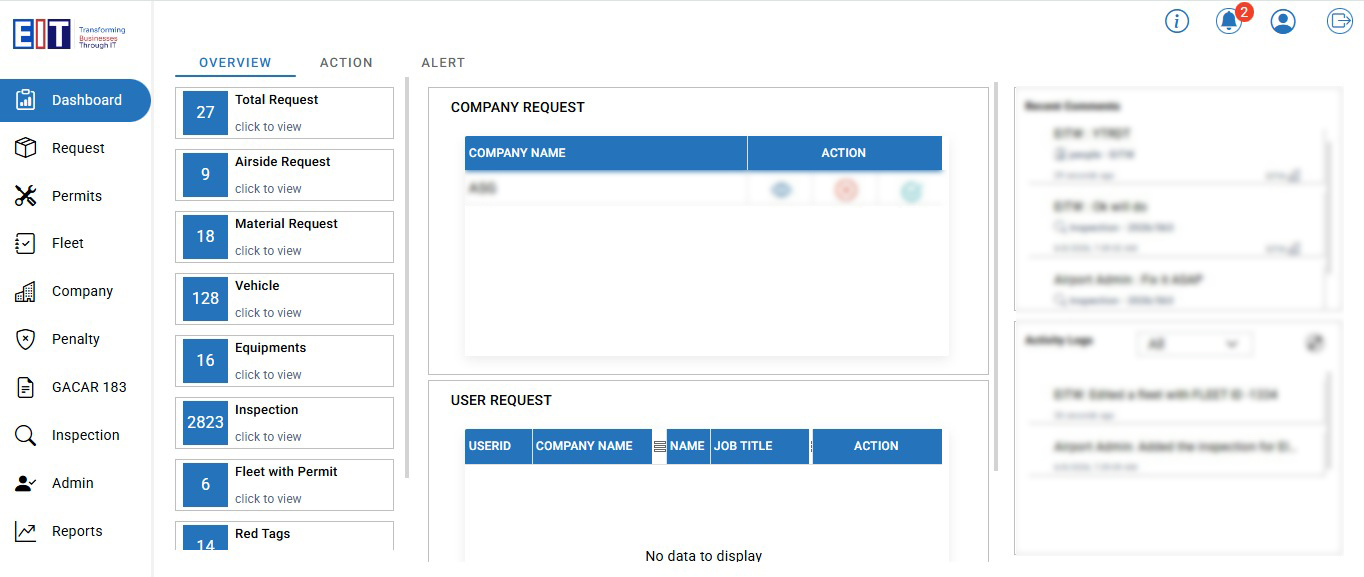
Task: Click the COMPANY REQUEST heading
Action: point(518,107)
